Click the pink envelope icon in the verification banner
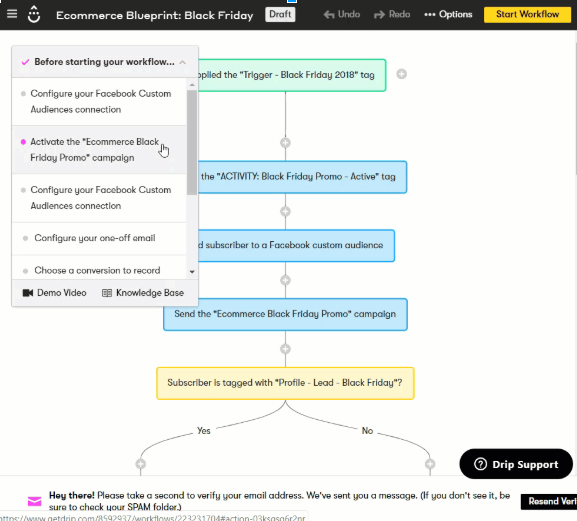Screen dimensions: 577x521 (x=35, y=501)
